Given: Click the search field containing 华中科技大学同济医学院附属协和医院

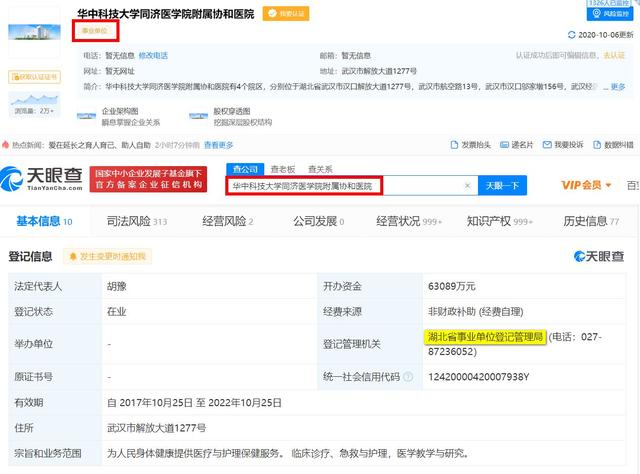Looking at the screenshot, I should click(351, 186).
